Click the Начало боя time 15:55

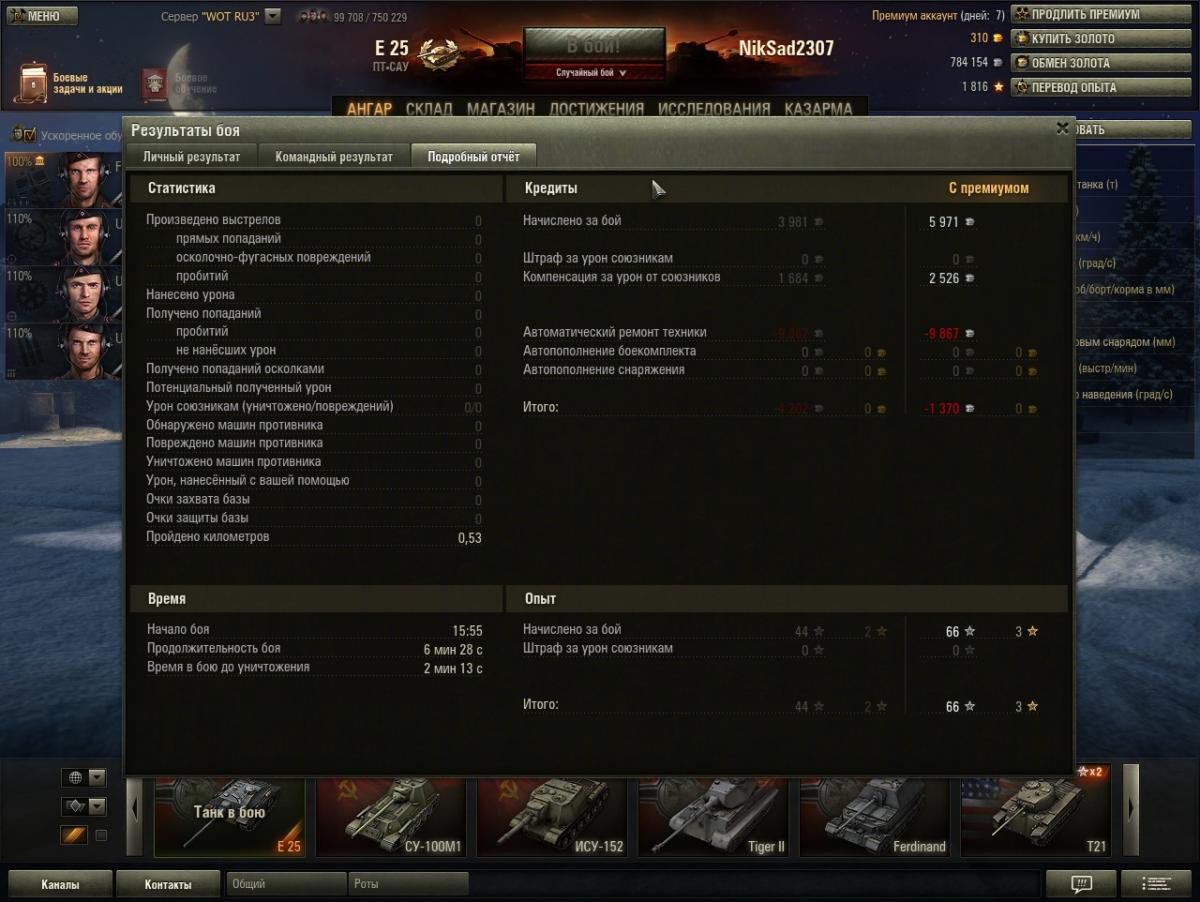467,631
